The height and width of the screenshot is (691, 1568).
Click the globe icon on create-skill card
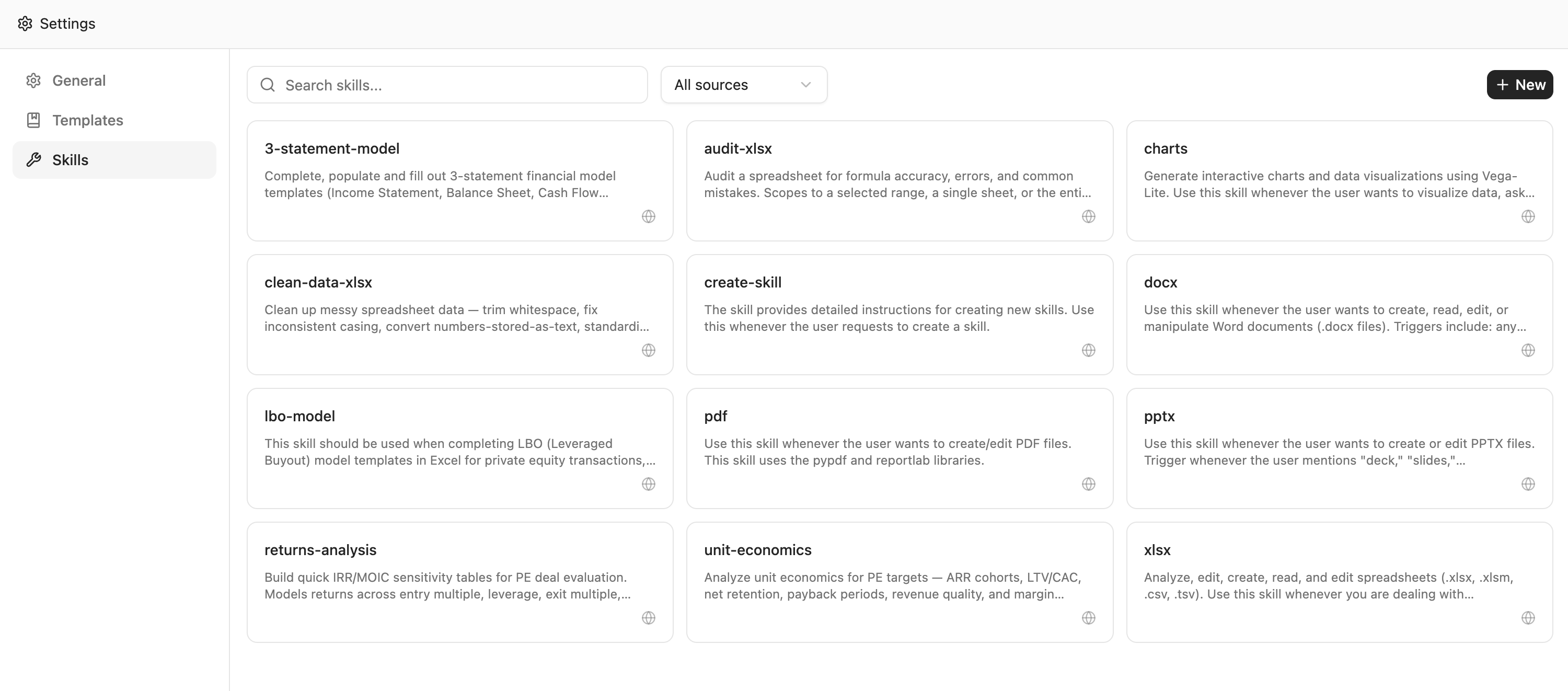(x=1088, y=350)
